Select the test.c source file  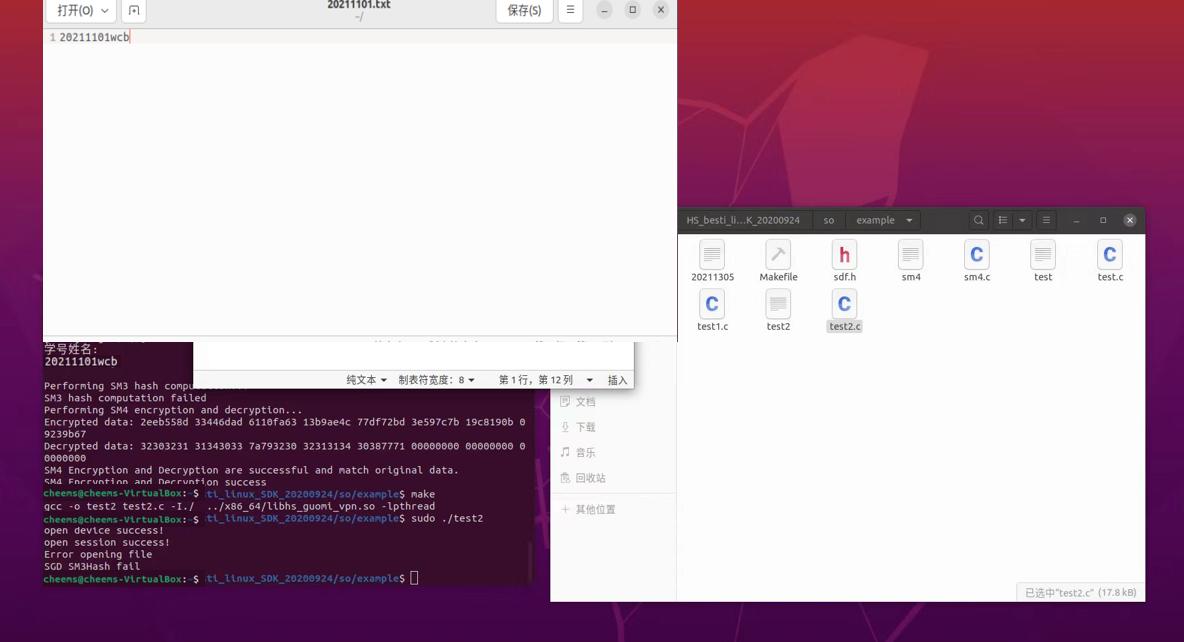[x=1109, y=261]
